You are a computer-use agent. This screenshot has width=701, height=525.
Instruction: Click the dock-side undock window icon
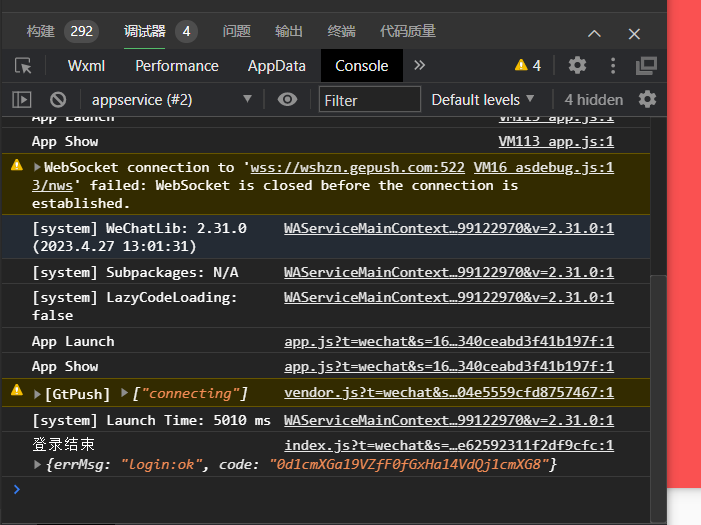click(646, 66)
